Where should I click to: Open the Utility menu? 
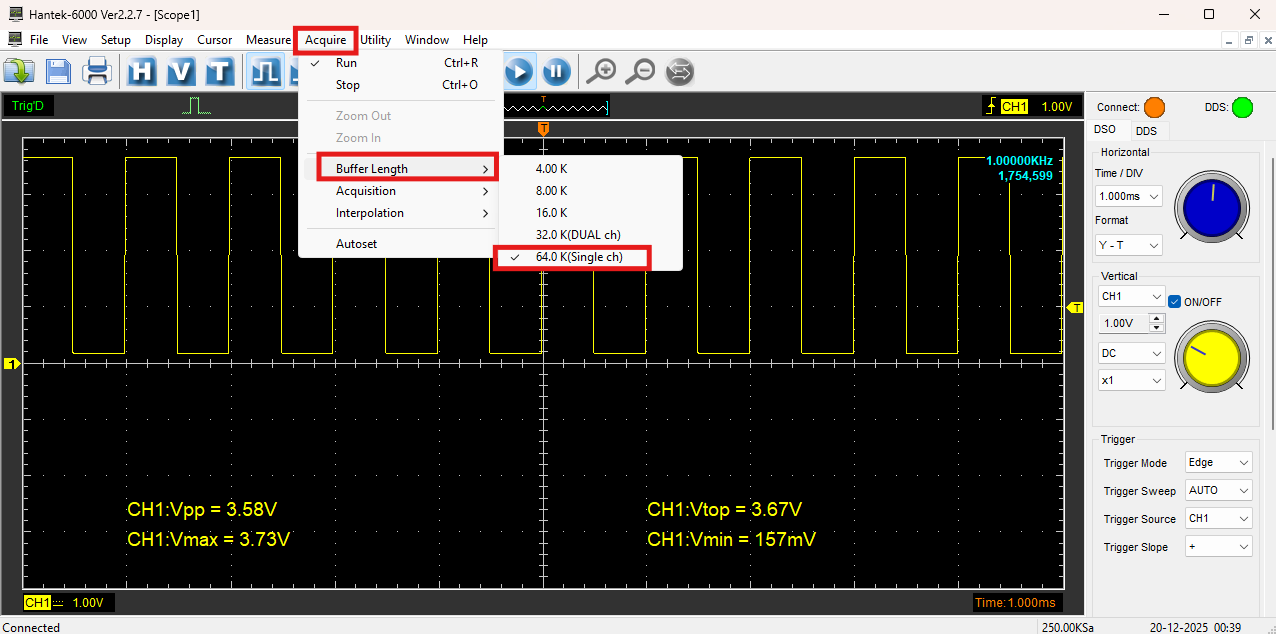click(x=376, y=40)
